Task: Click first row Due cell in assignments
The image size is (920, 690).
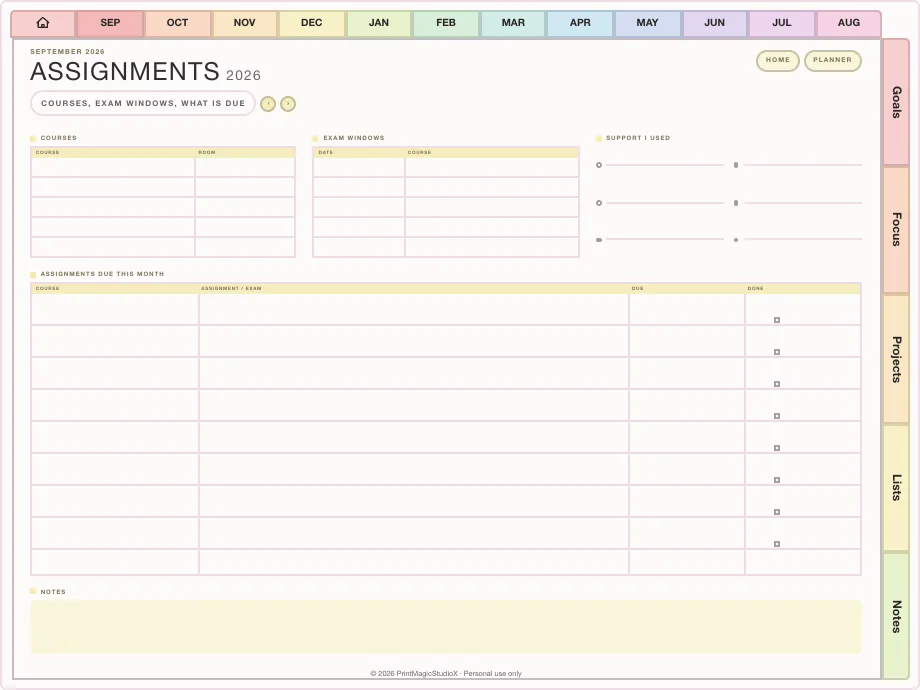Action: [x=686, y=309]
